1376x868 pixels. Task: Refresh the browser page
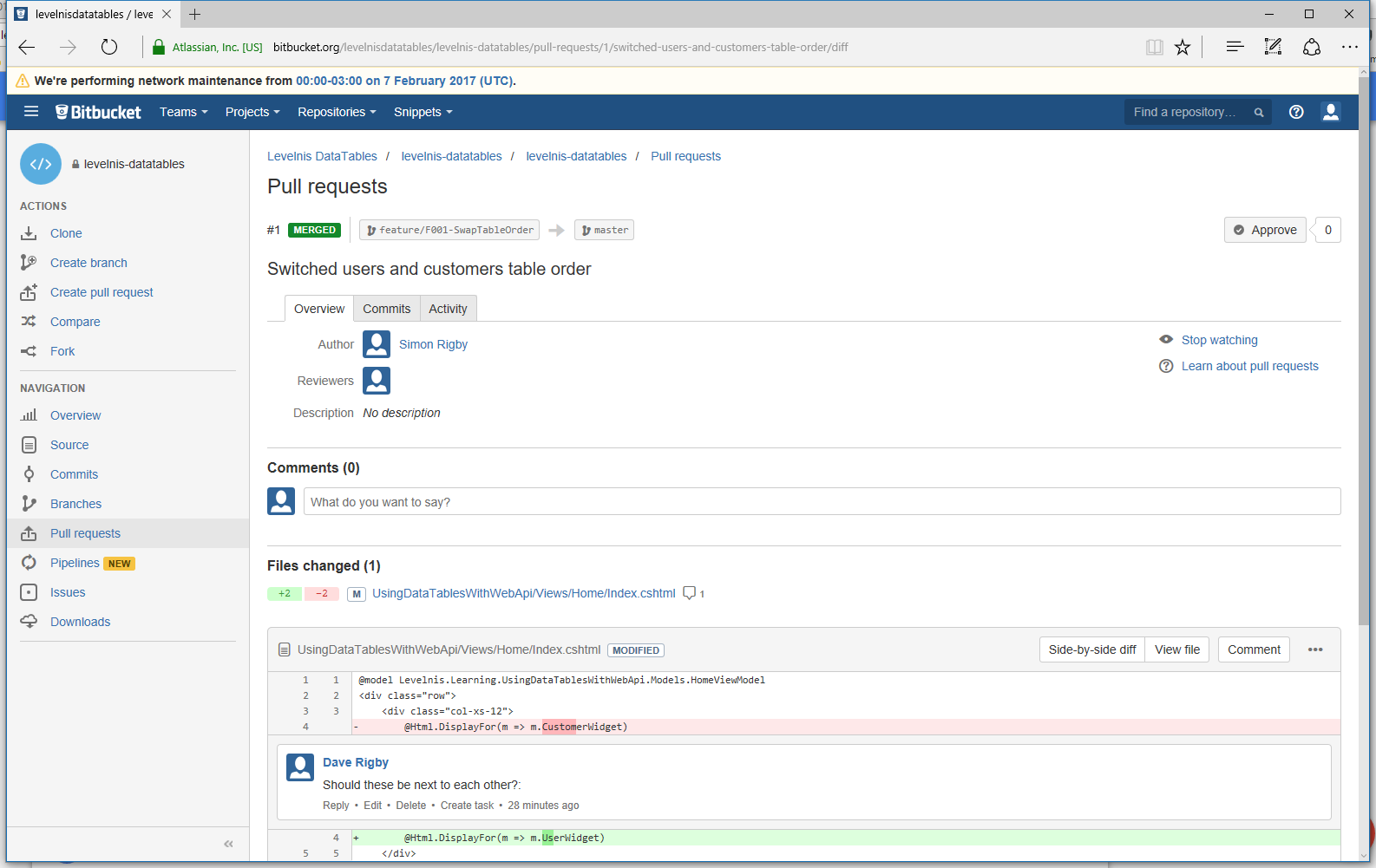click(x=108, y=47)
